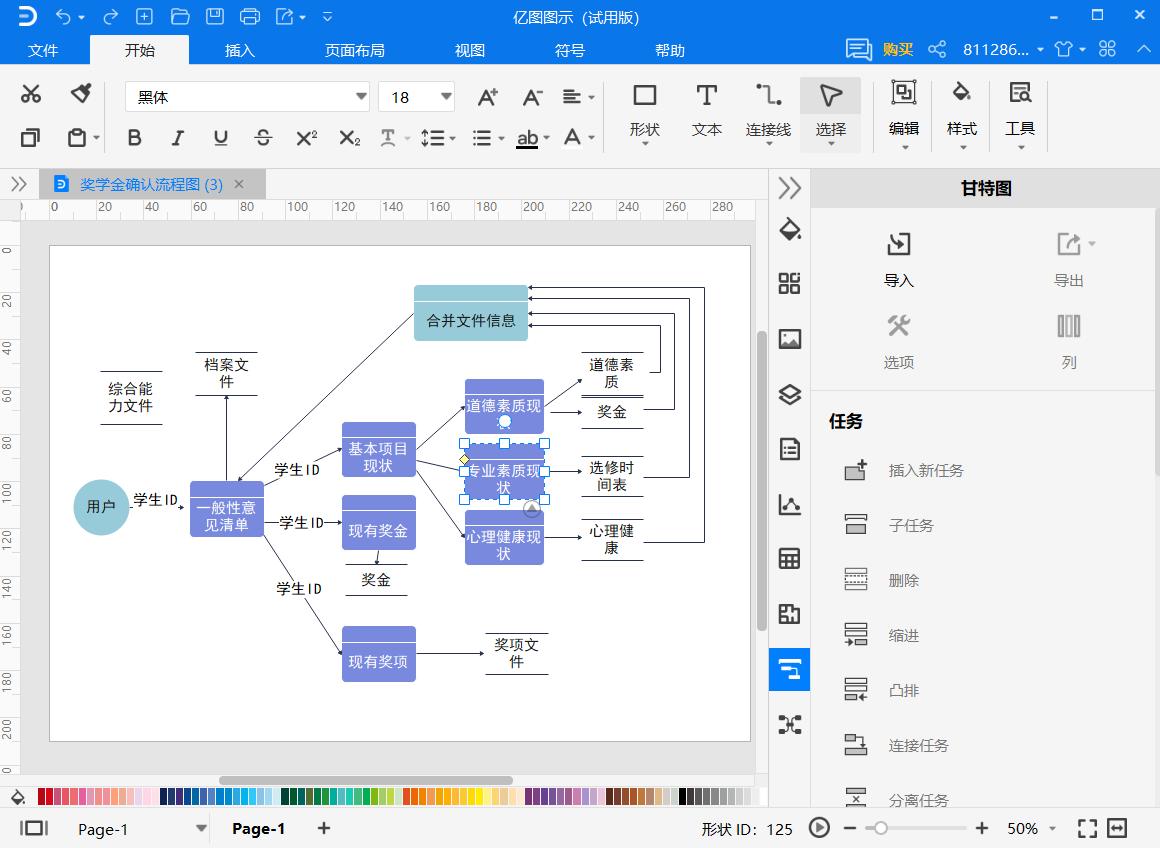Image resolution: width=1160 pixels, height=848 pixels.
Task: Switch to the 插入 ribbon tab
Action: [239, 50]
